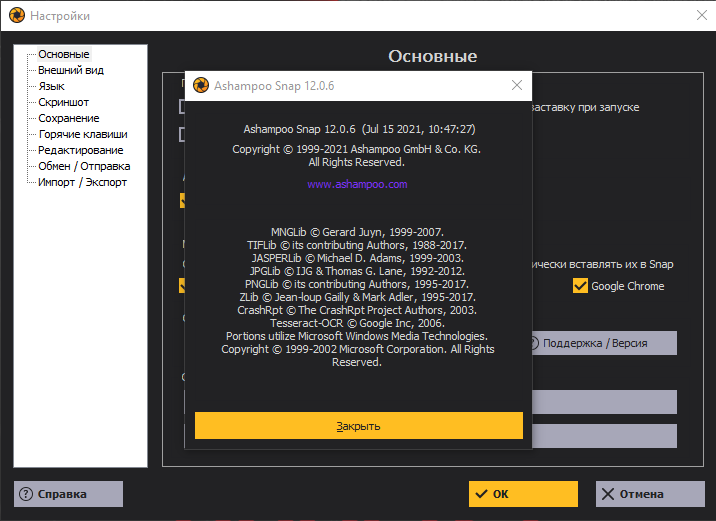Close the Настройки window with X
Viewport: 716px width, 521px height.
[701, 15]
